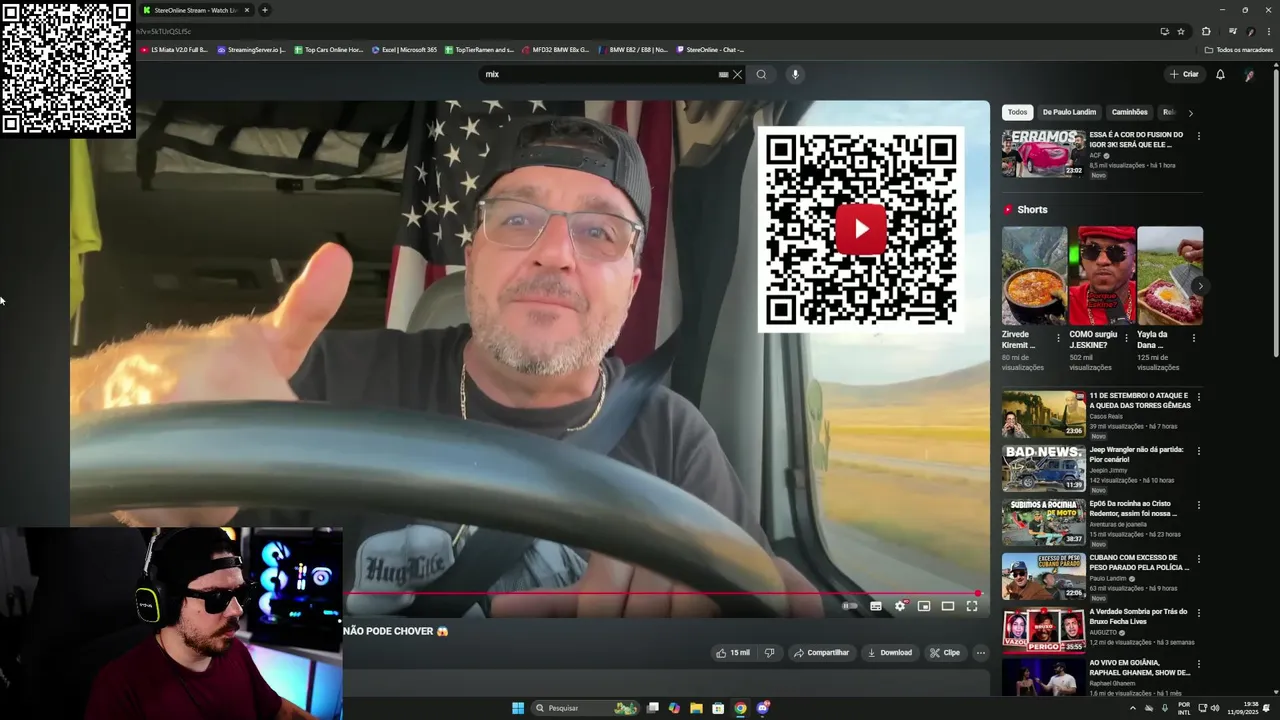This screenshot has width=1280, height=720.
Task: Show next Shorts with arrow button
Action: (1199, 286)
